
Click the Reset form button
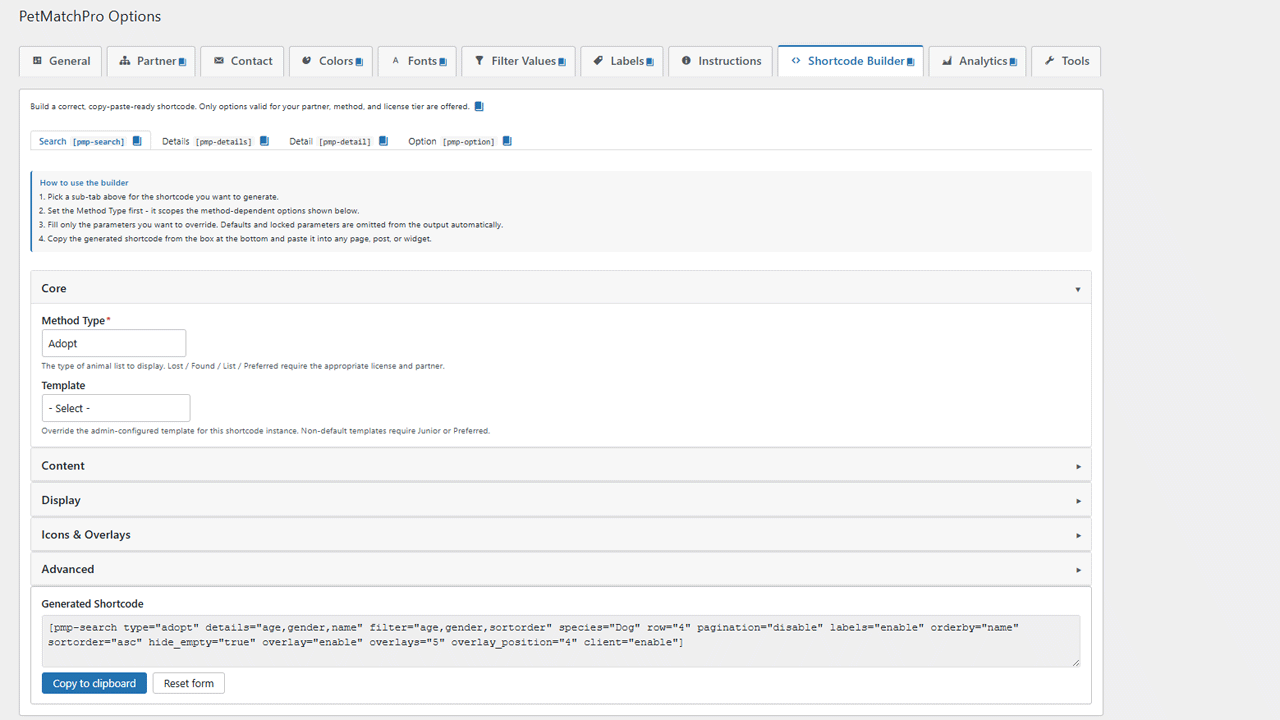189,683
